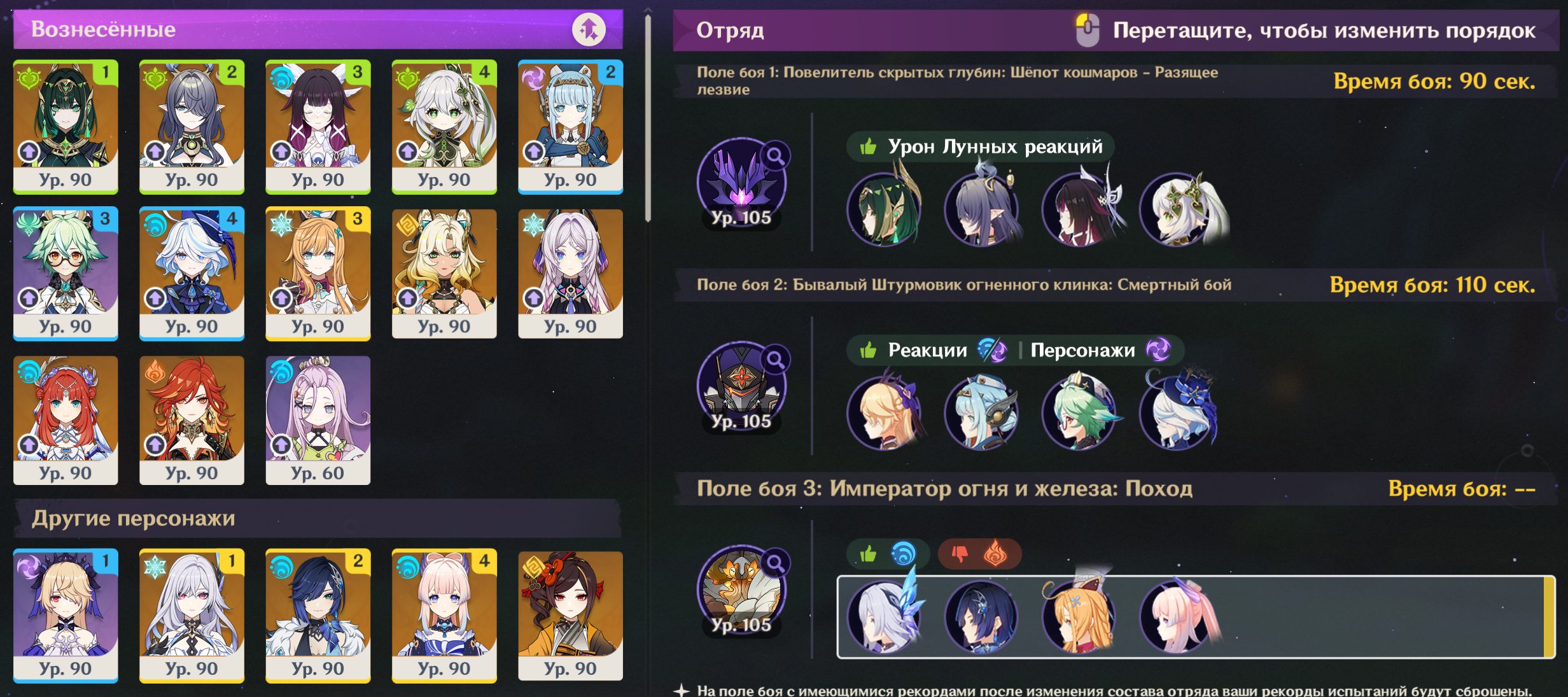Inspect the battlefield 1 boss with magnifier

pyautogui.click(x=776, y=155)
